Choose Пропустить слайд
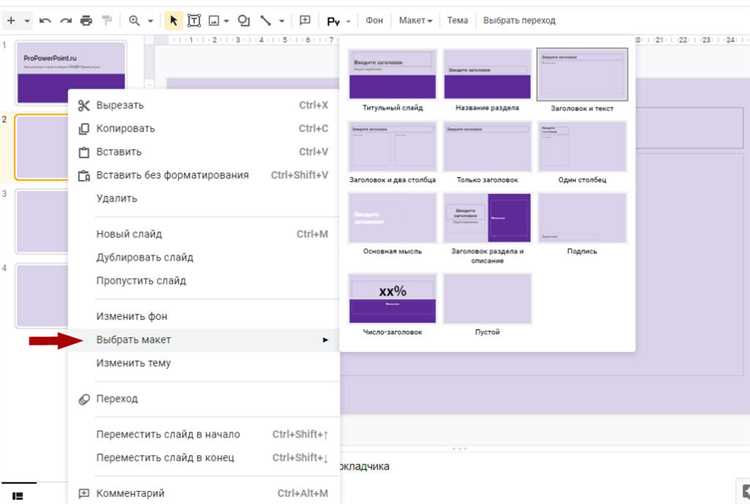The height and width of the screenshot is (504, 750). 204,281
